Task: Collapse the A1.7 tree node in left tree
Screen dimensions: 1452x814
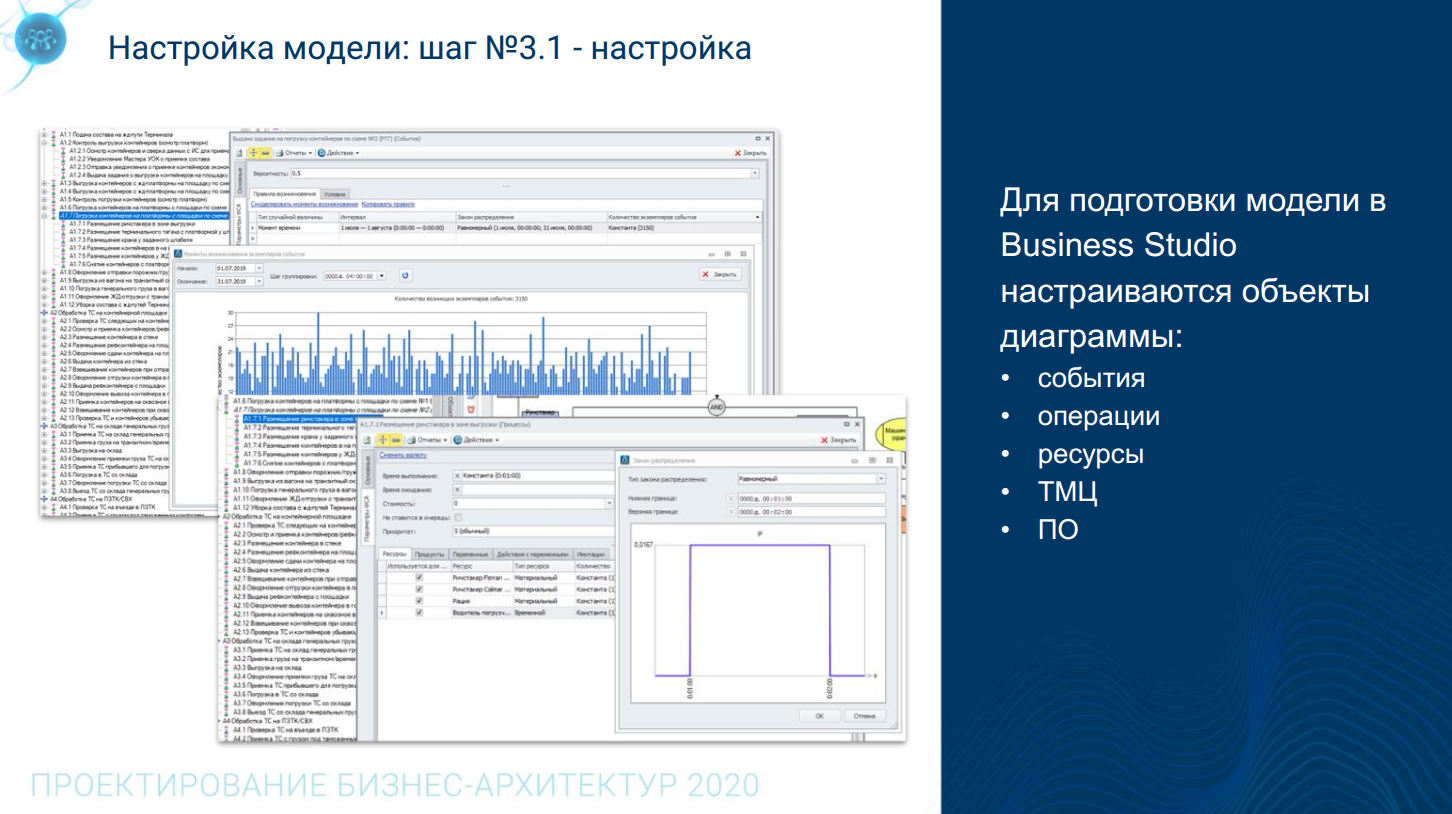Action: [44, 215]
